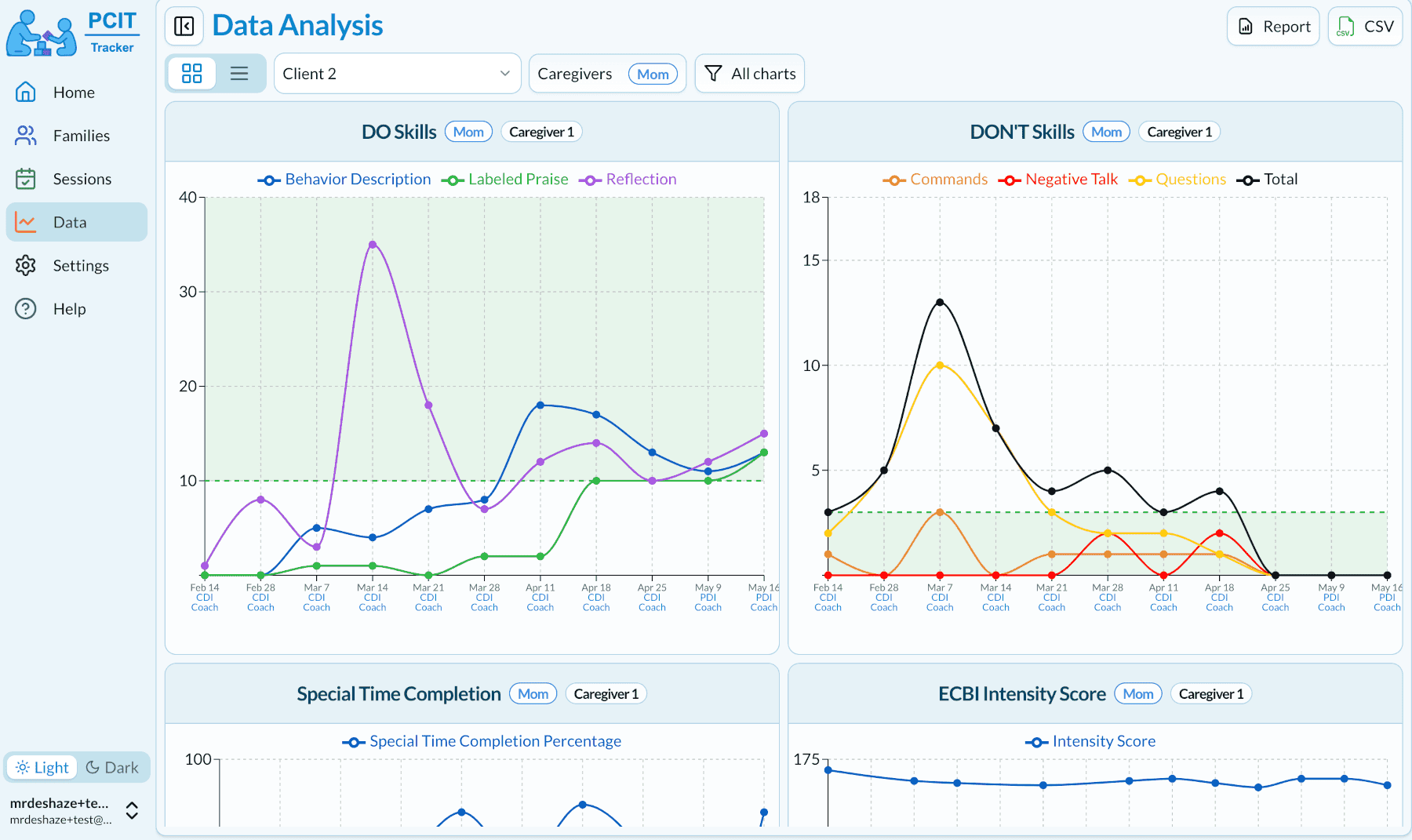Toggle the Negative Talk legend swatch
Screen dimensions: 1412x840
point(1009,180)
